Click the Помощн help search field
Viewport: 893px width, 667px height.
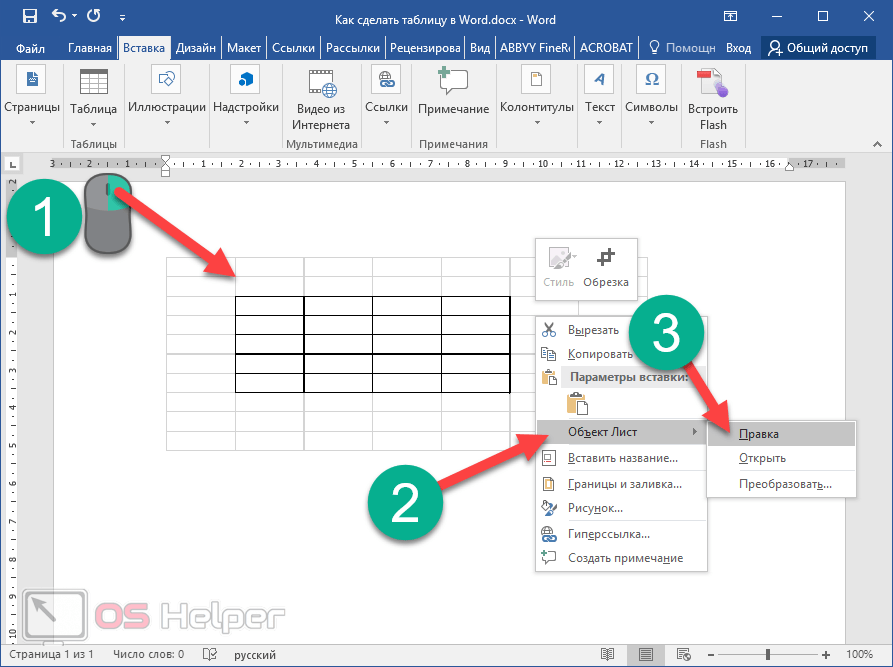(682, 48)
